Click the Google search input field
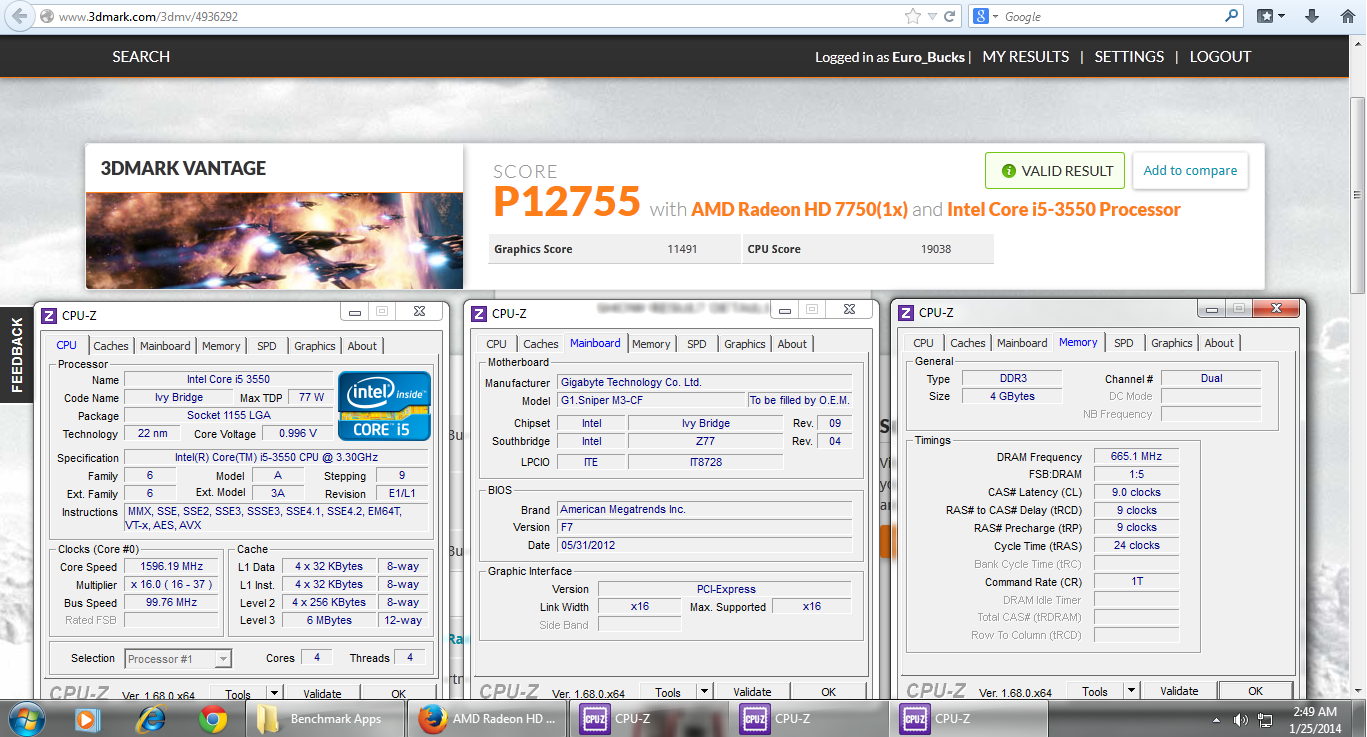The image size is (1367, 737). [1112, 16]
